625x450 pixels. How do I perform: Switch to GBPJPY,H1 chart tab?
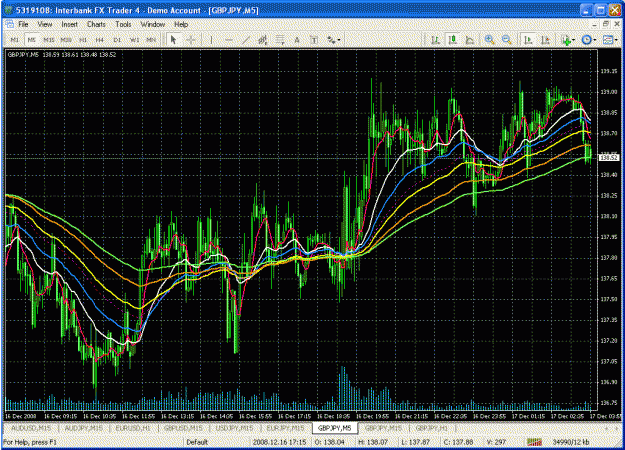click(x=432, y=428)
